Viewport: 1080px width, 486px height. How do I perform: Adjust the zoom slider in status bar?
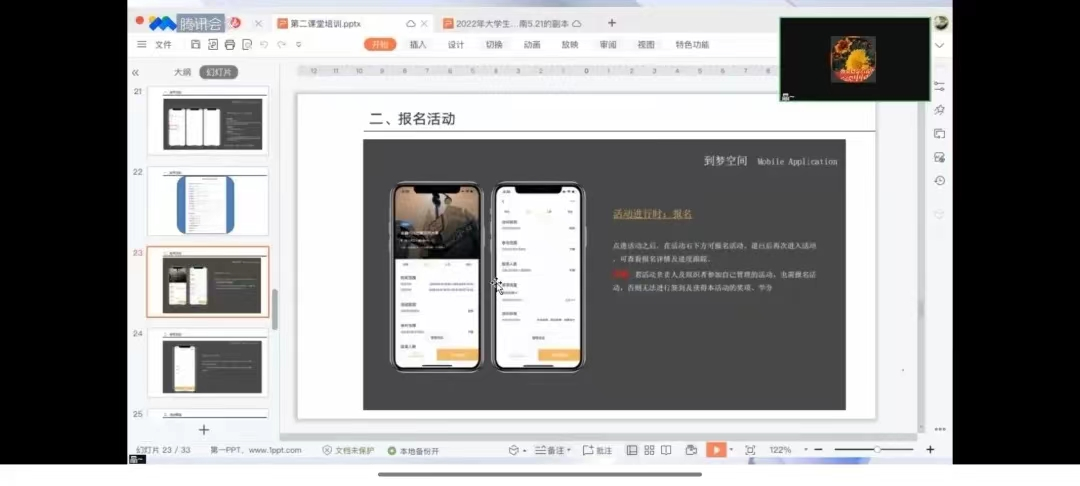tap(877, 450)
